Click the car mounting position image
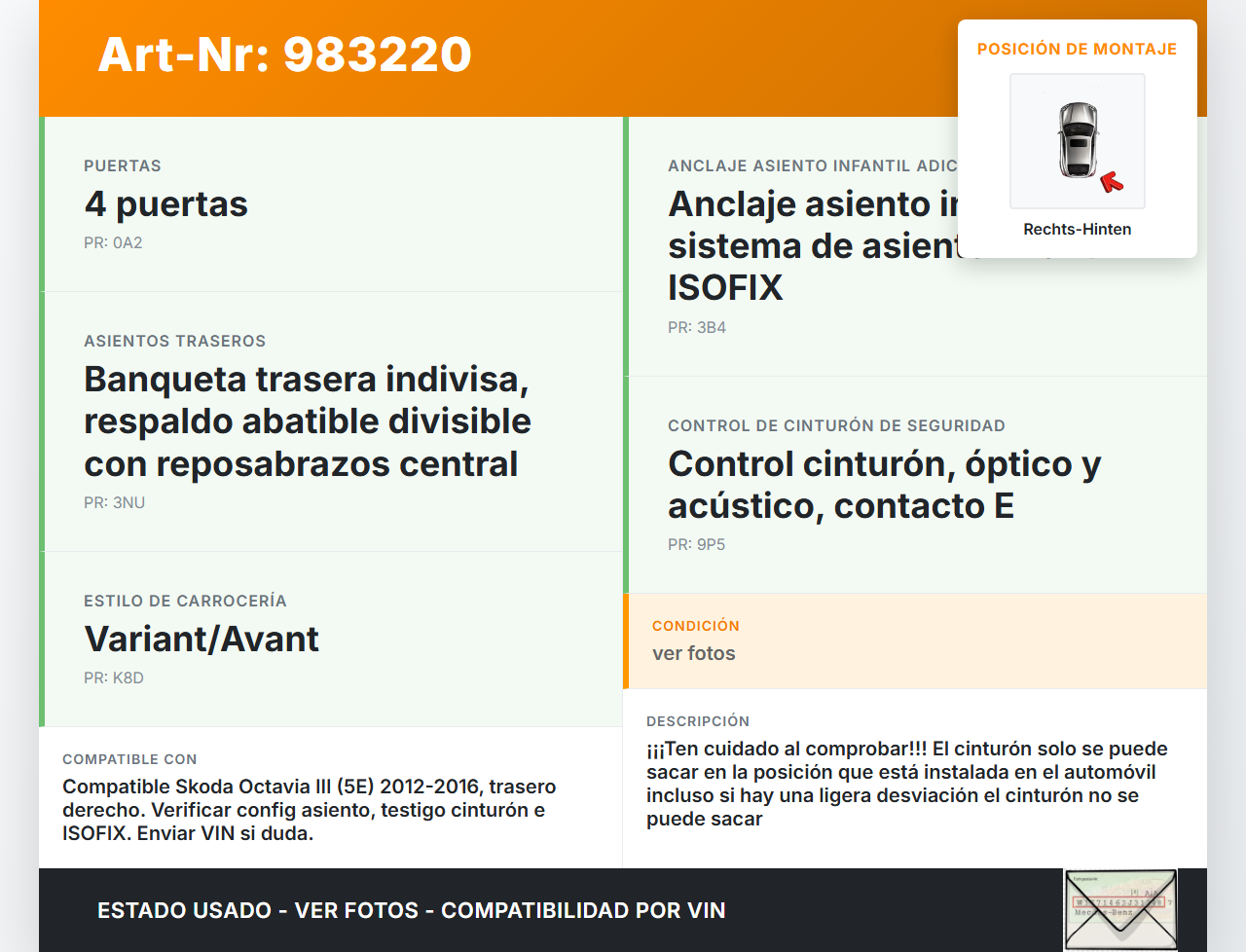Screen dimensions: 1246x952 click(1078, 141)
